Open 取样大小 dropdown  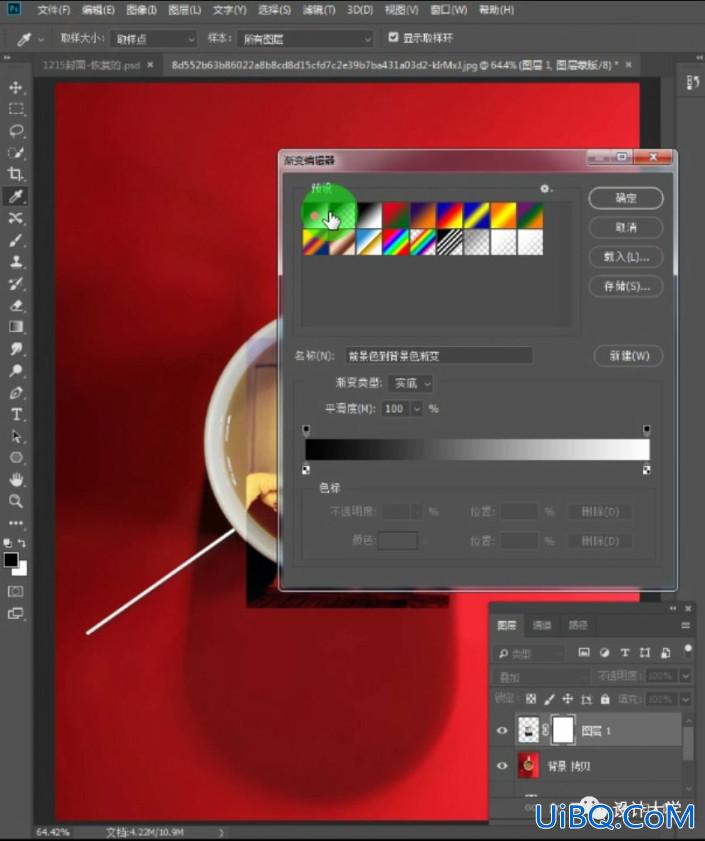(154, 39)
